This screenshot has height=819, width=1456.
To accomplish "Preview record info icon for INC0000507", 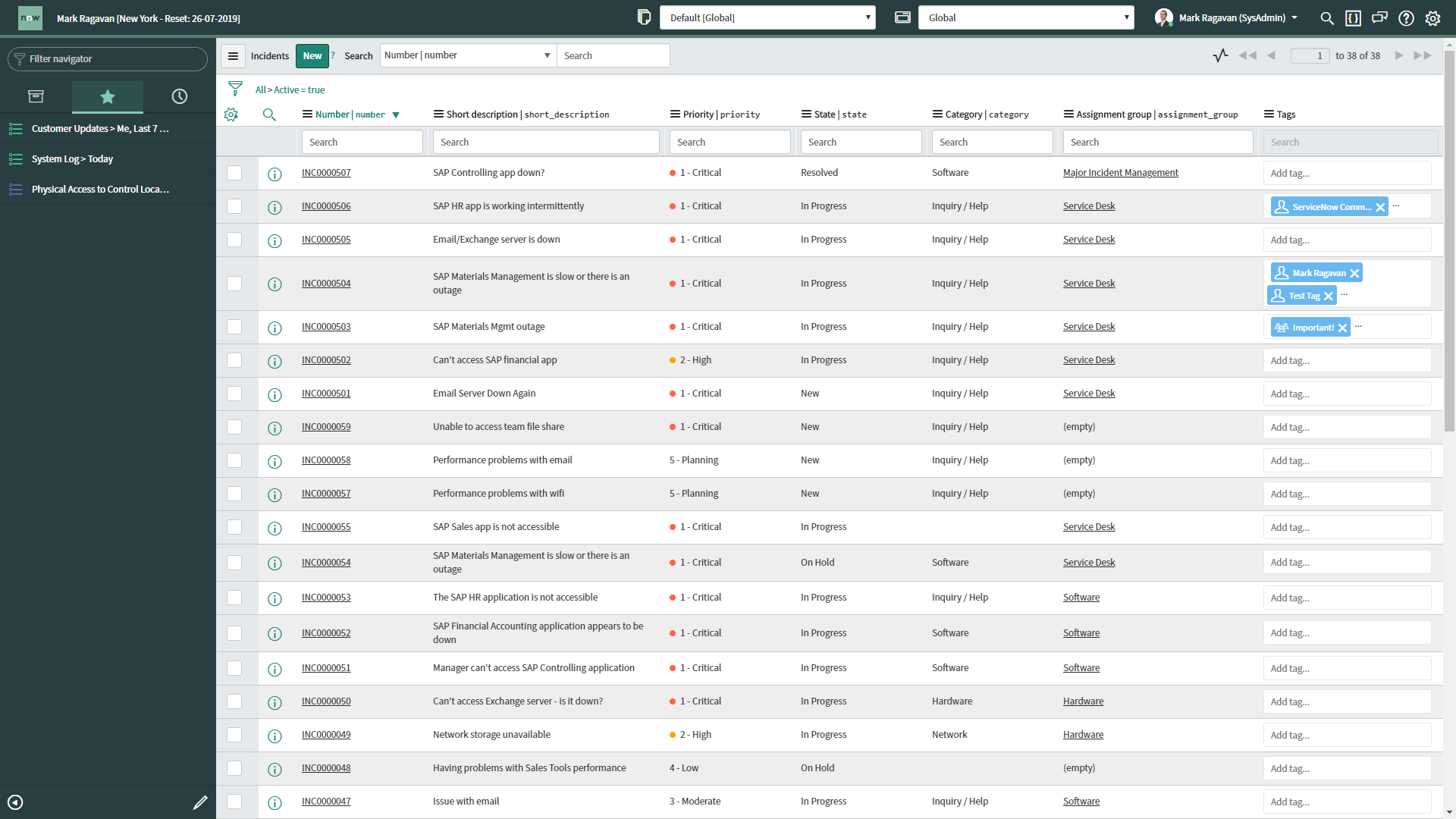I will (275, 174).
